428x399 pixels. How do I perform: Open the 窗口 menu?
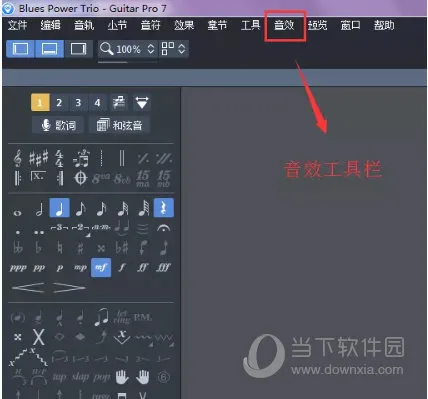point(350,25)
